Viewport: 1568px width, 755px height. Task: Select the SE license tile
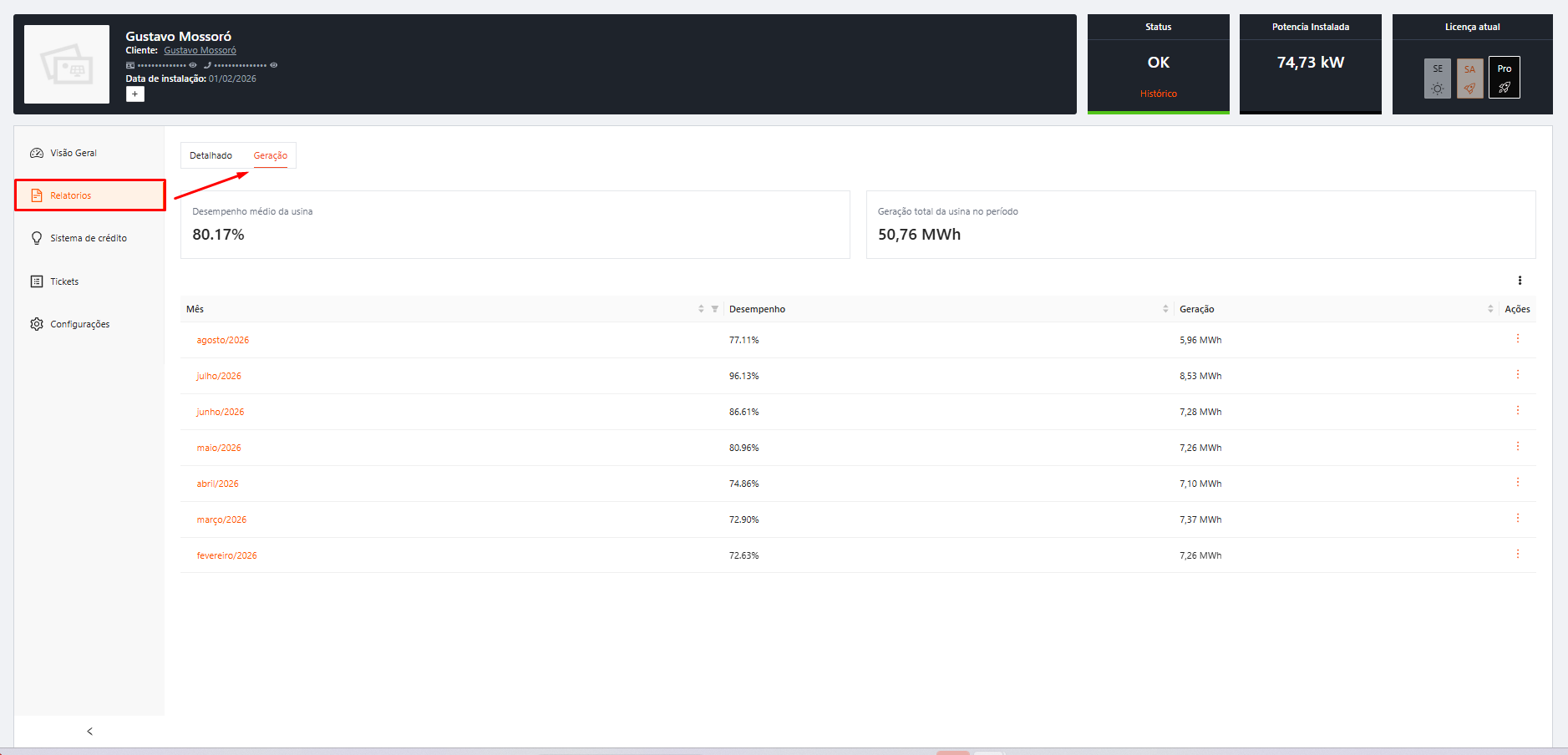[x=1438, y=78]
